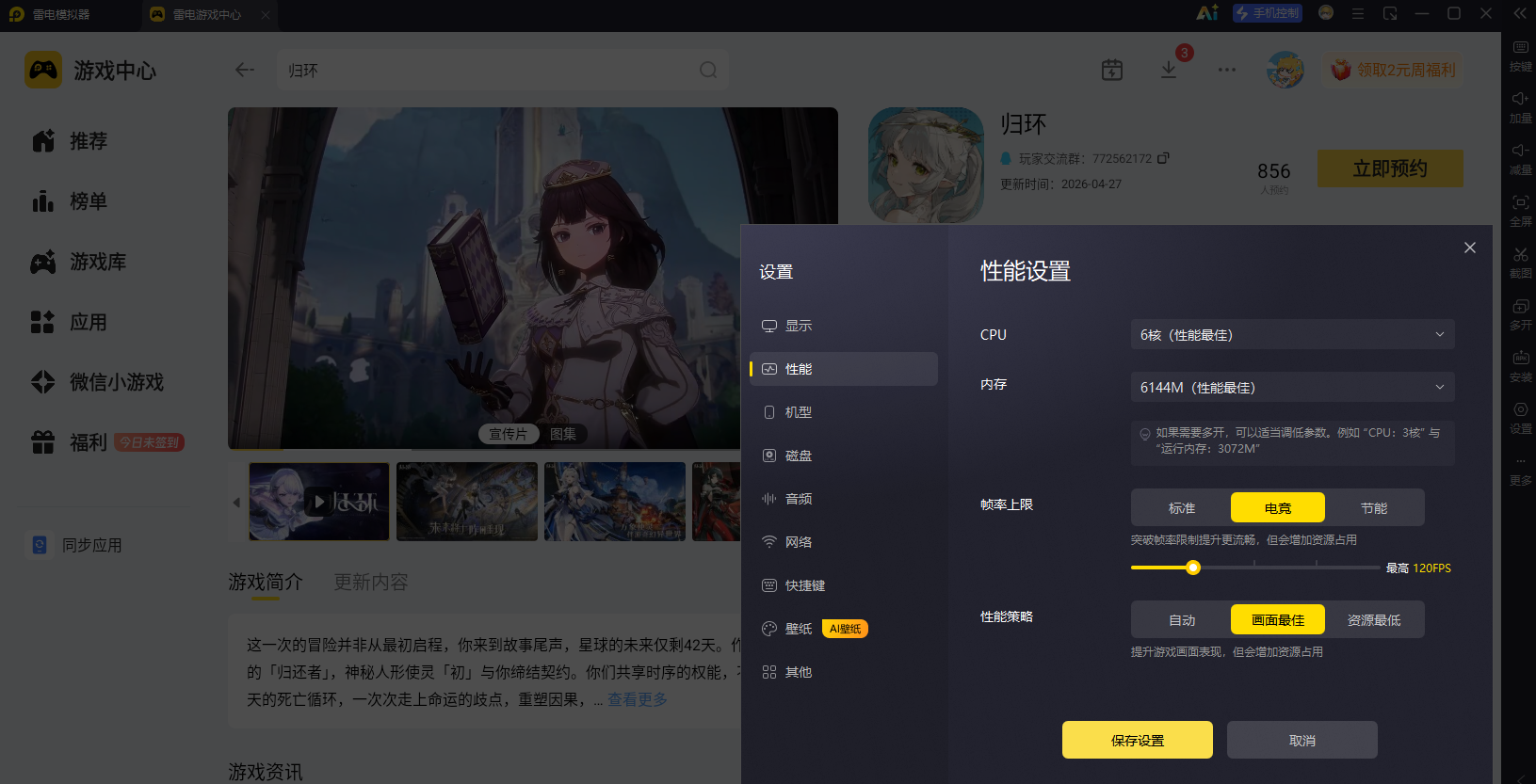Open 显示 settings category
This screenshot has width=1536, height=784.
tap(844, 326)
